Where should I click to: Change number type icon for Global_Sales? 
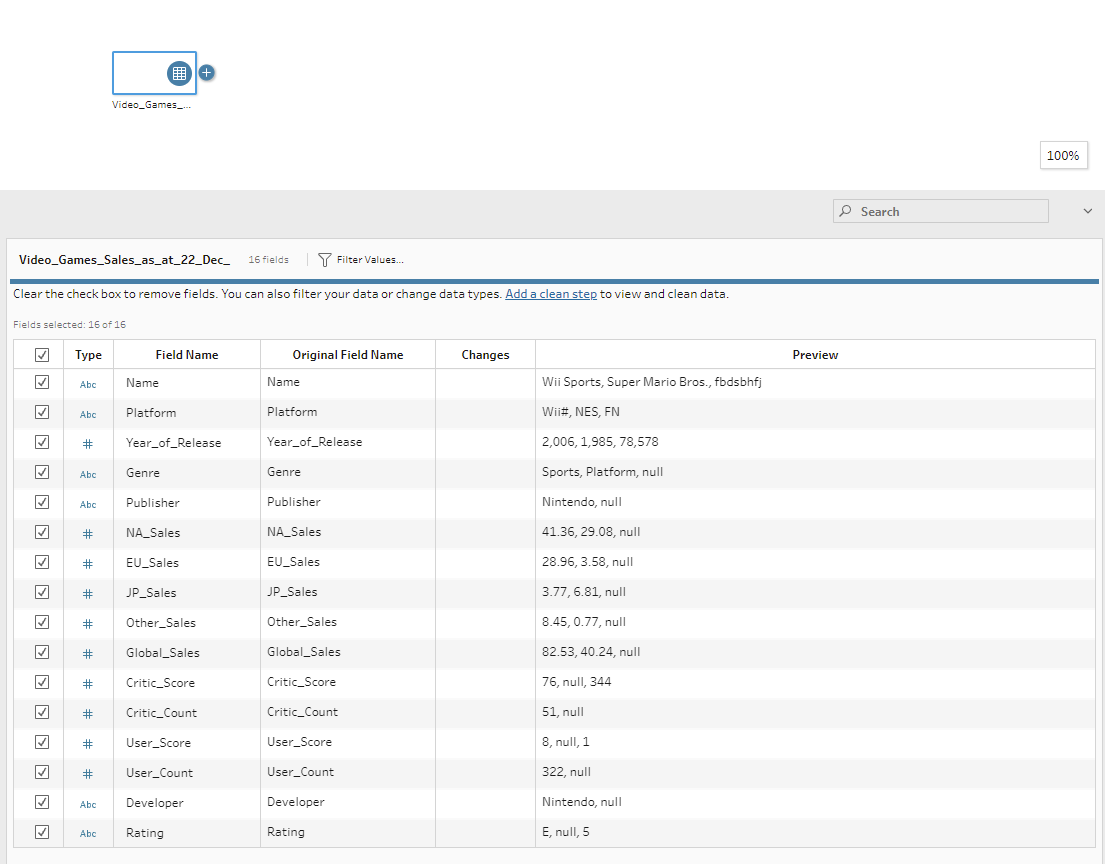coord(88,654)
